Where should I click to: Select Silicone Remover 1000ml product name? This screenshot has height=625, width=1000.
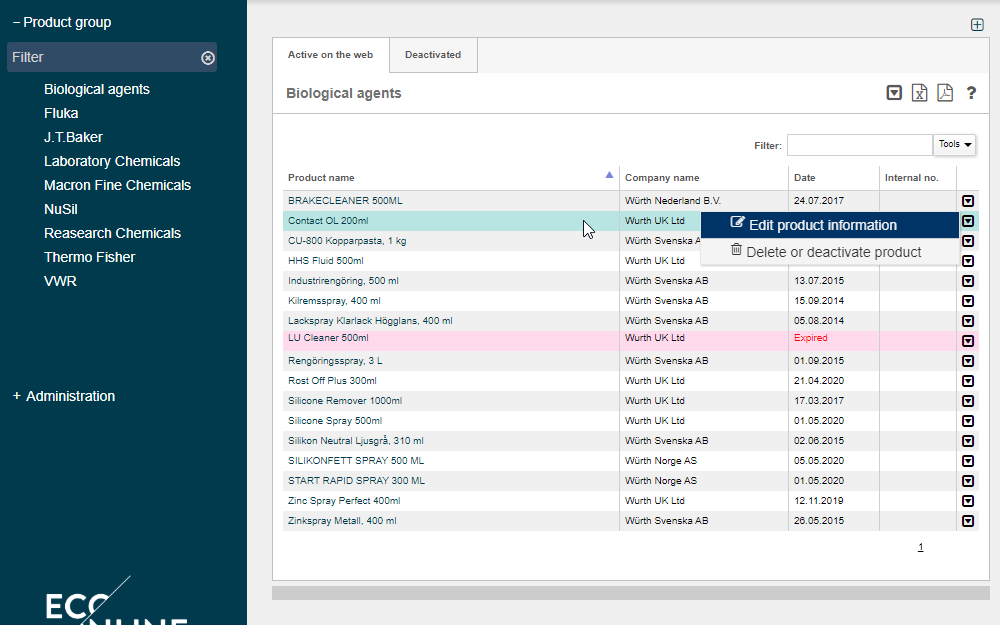[345, 401]
